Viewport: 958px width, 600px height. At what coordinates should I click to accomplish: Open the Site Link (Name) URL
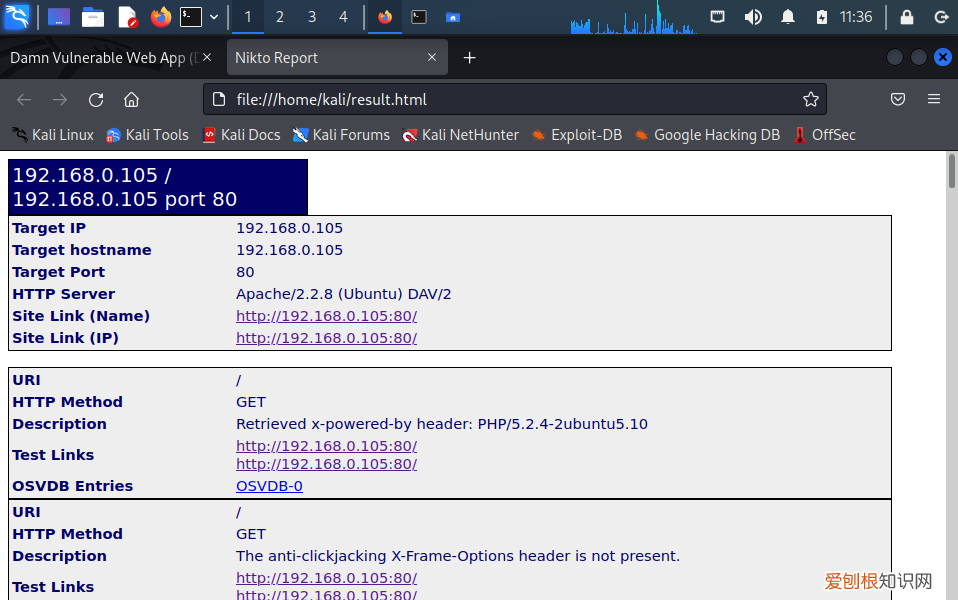[326, 316]
